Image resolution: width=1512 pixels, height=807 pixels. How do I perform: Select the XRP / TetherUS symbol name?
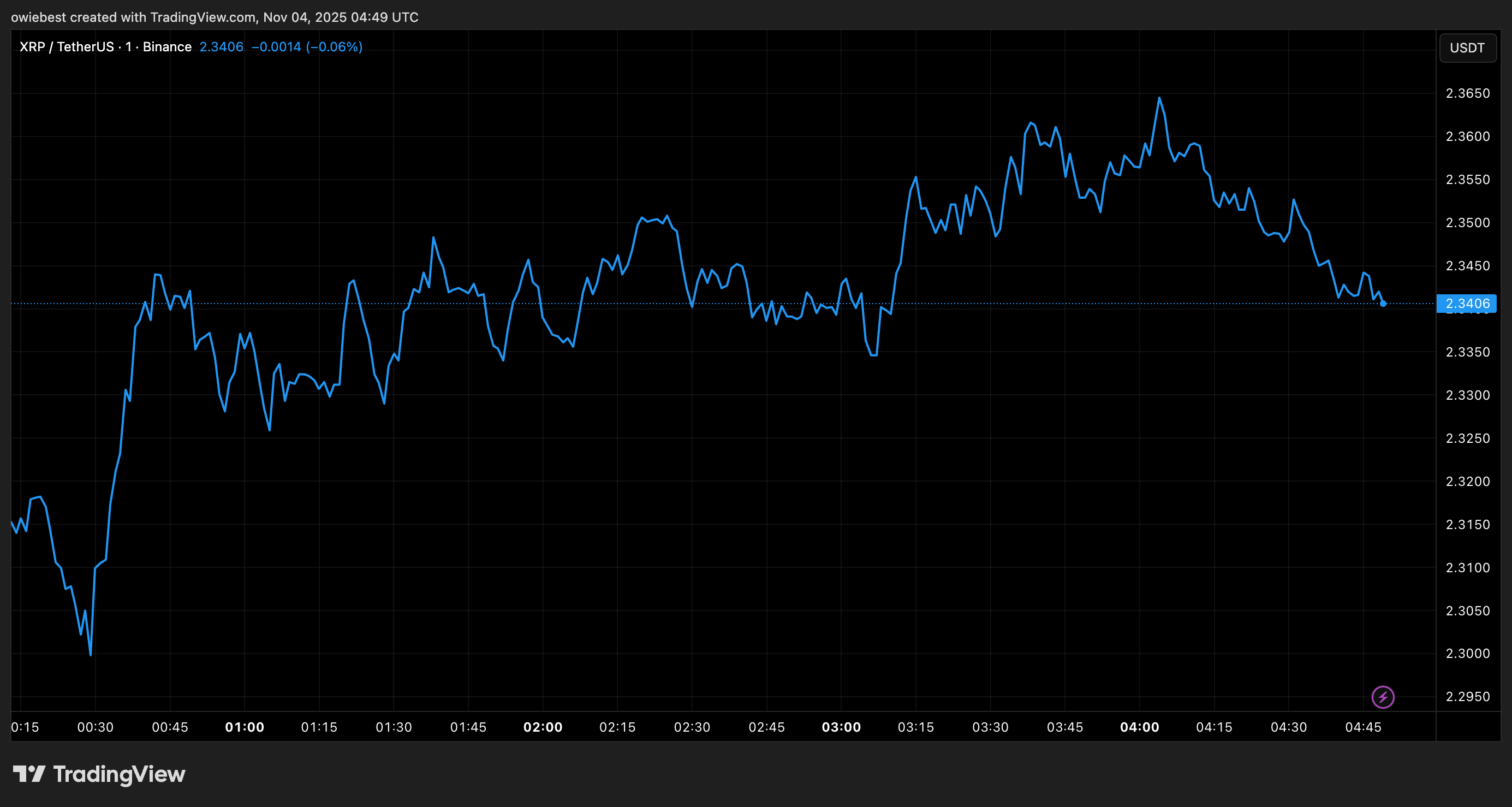pyautogui.click(x=67, y=46)
